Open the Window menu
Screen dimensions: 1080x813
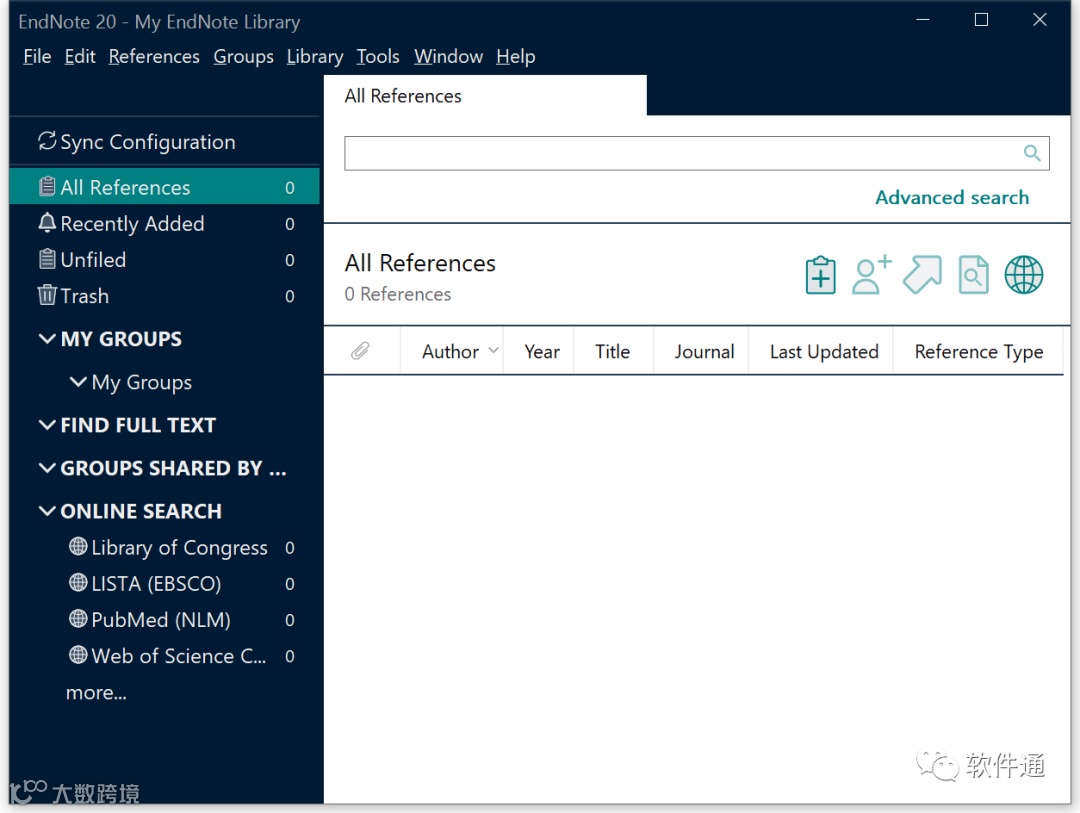448,56
